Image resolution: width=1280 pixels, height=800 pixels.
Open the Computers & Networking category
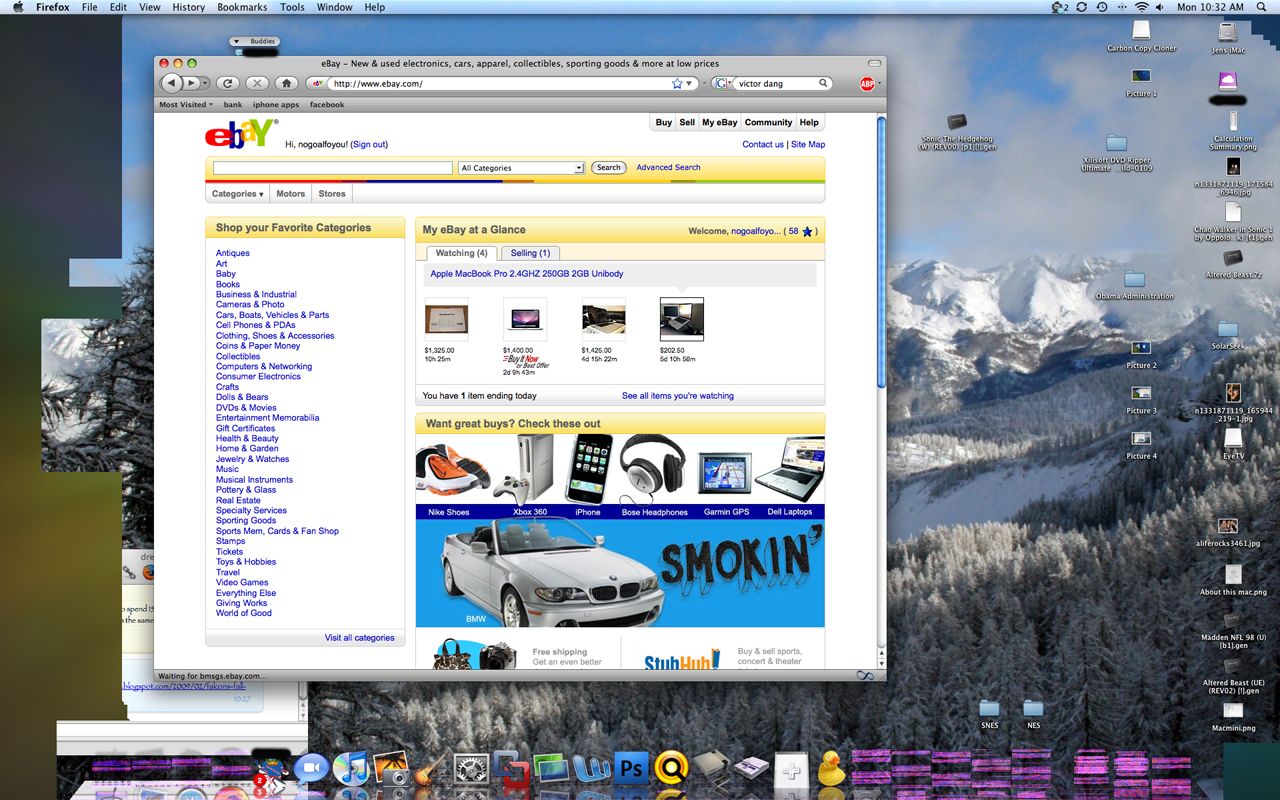(264, 366)
